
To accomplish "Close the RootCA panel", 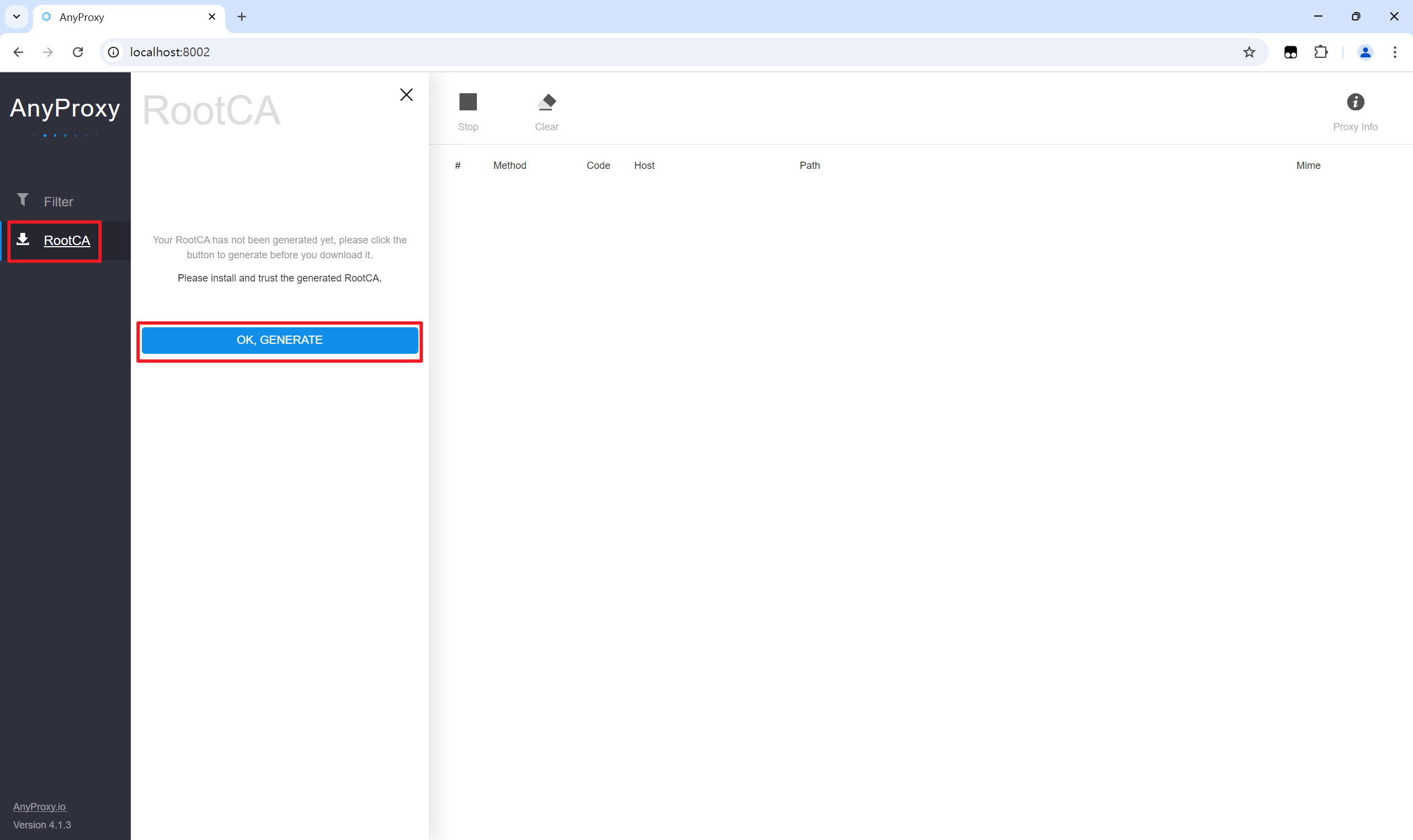I will pyautogui.click(x=406, y=94).
